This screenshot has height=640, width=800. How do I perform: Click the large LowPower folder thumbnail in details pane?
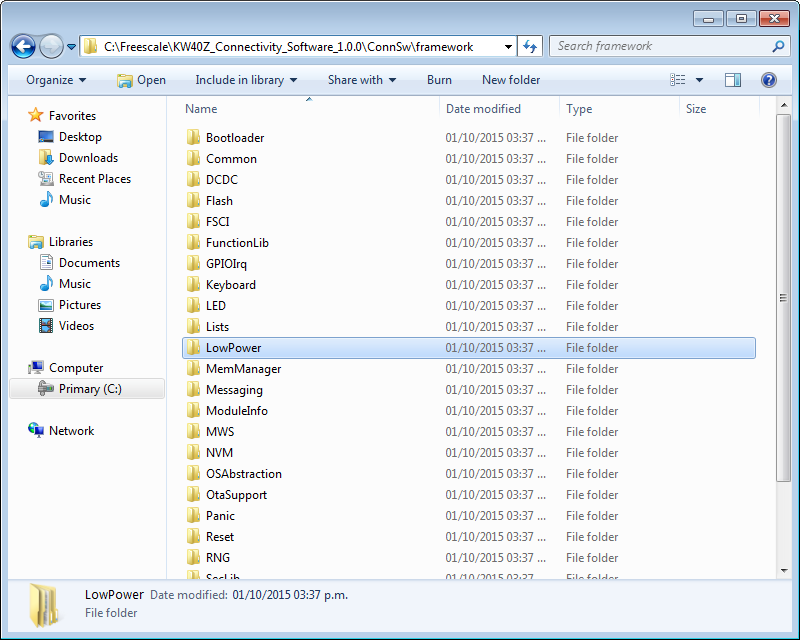click(44, 605)
